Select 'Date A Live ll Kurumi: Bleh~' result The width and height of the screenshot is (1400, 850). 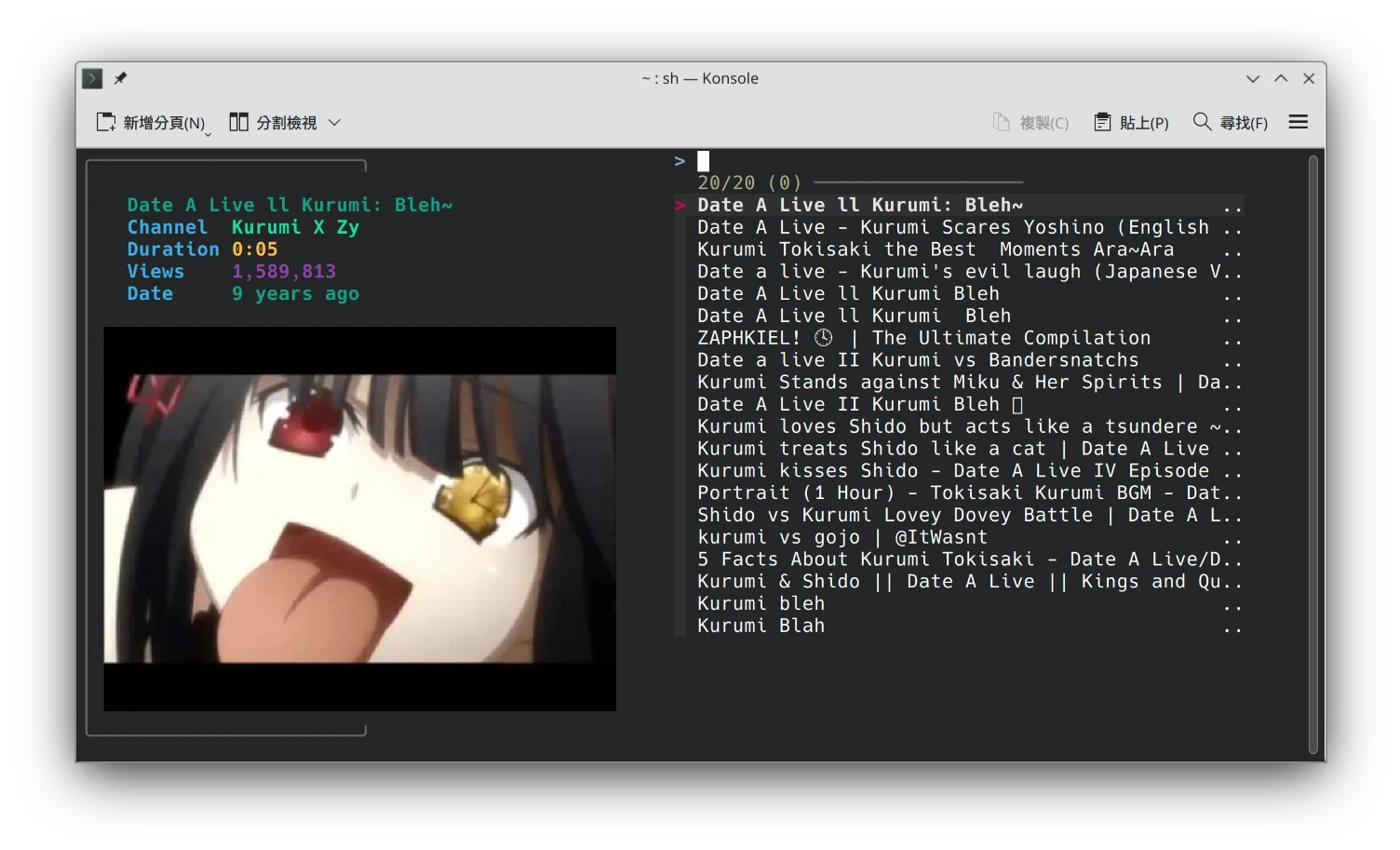[959, 206]
